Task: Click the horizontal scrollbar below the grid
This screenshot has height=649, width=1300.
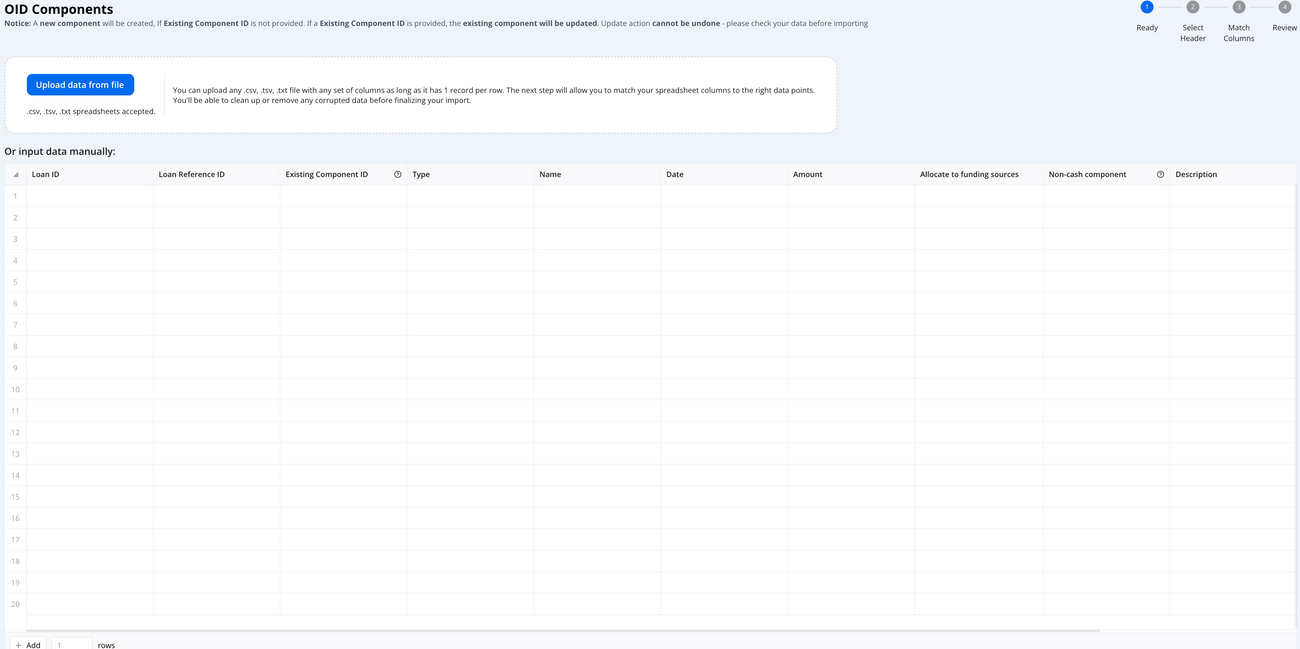Action: coord(560,630)
